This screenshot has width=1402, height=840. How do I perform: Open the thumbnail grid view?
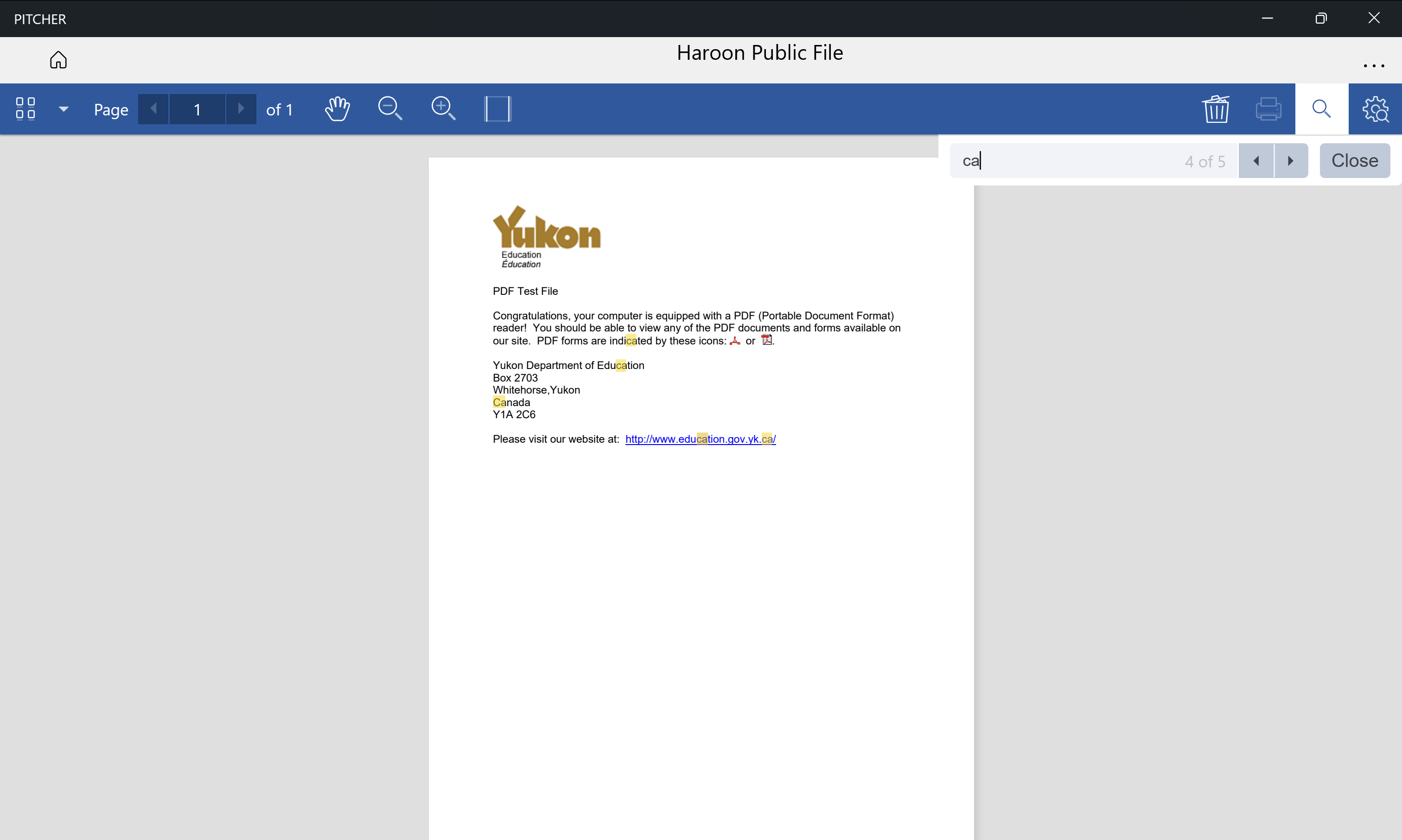click(25, 108)
